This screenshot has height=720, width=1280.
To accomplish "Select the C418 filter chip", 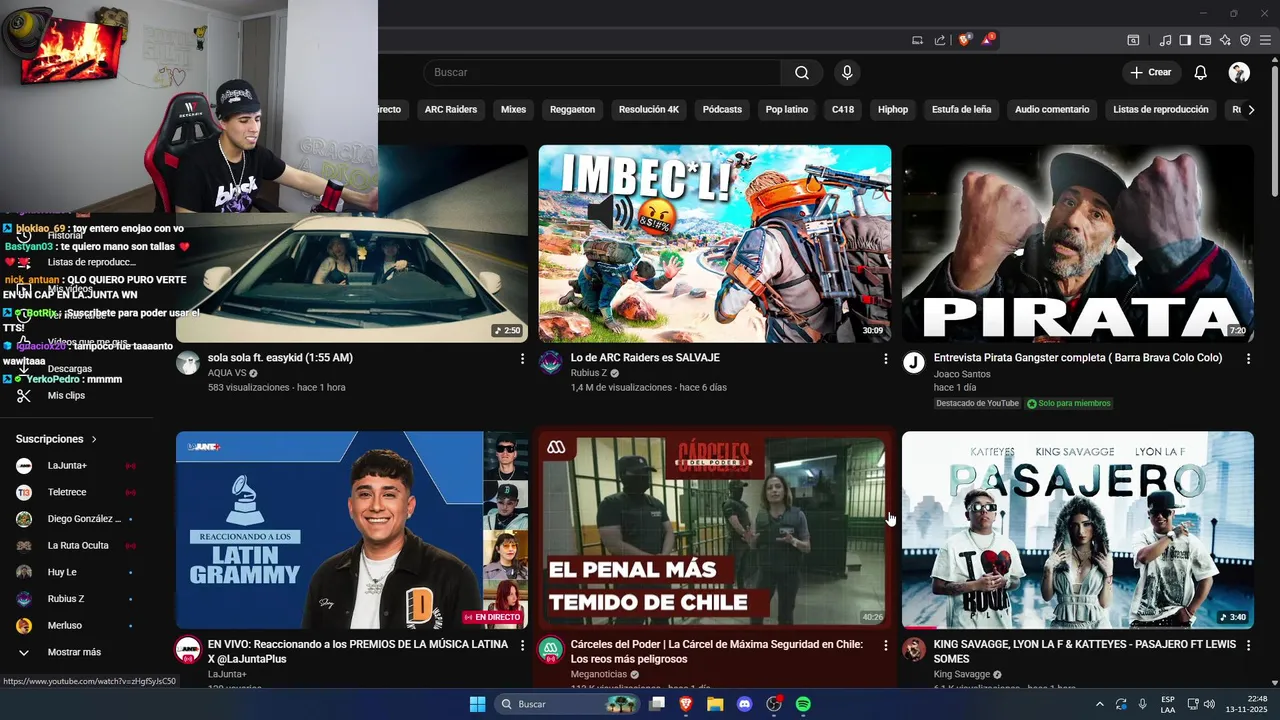I will (843, 110).
